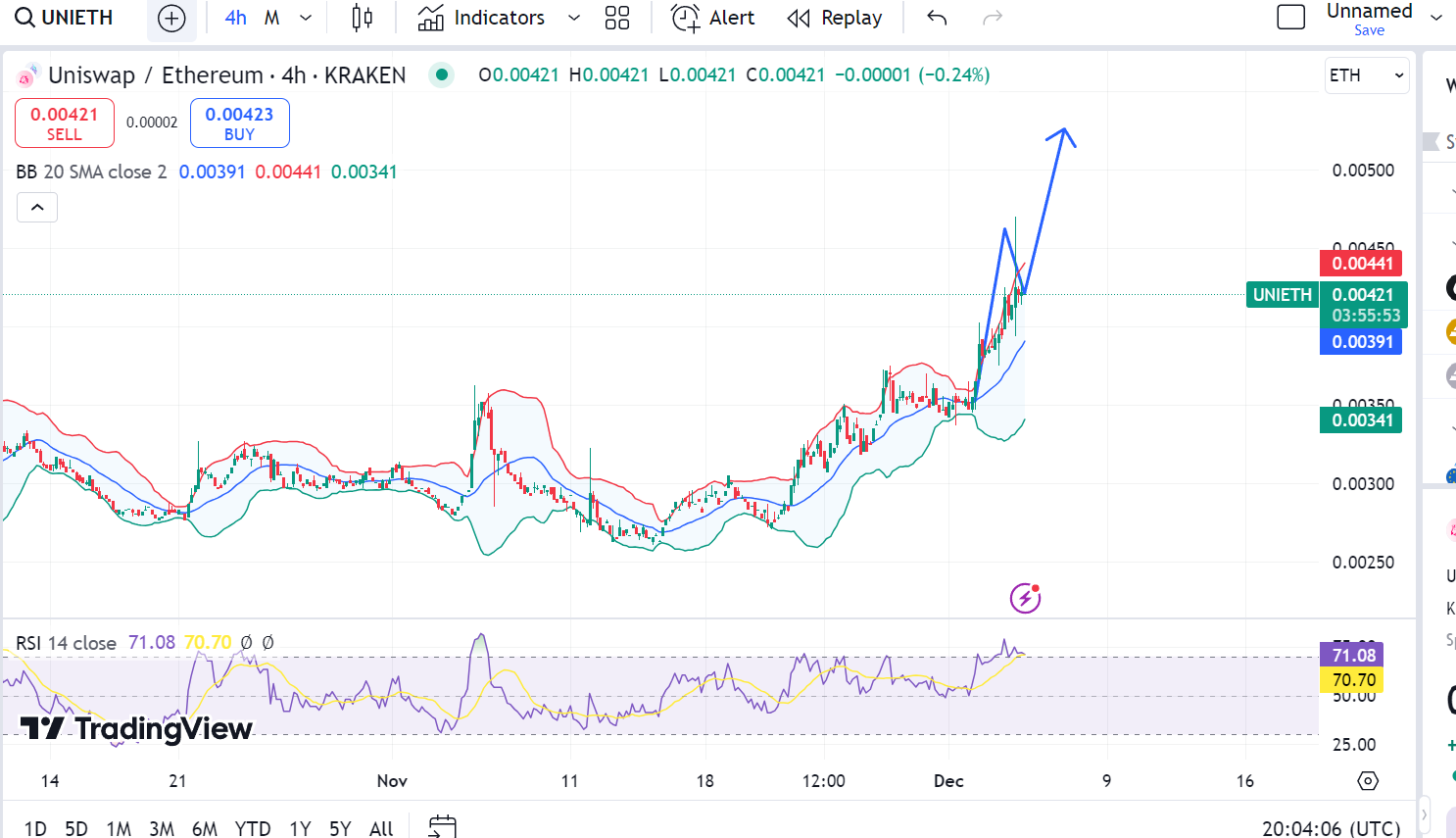Switch to the 3M date range
This screenshot has height=838, width=1456.
pyautogui.click(x=162, y=828)
